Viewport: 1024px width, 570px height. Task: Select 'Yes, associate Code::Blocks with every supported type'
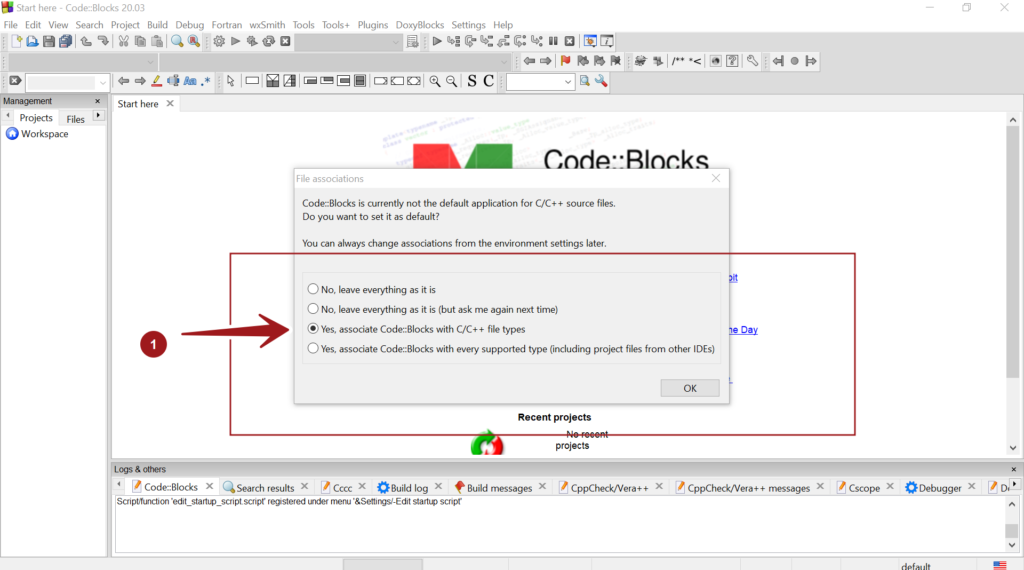pyautogui.click(x=313, y=348)
